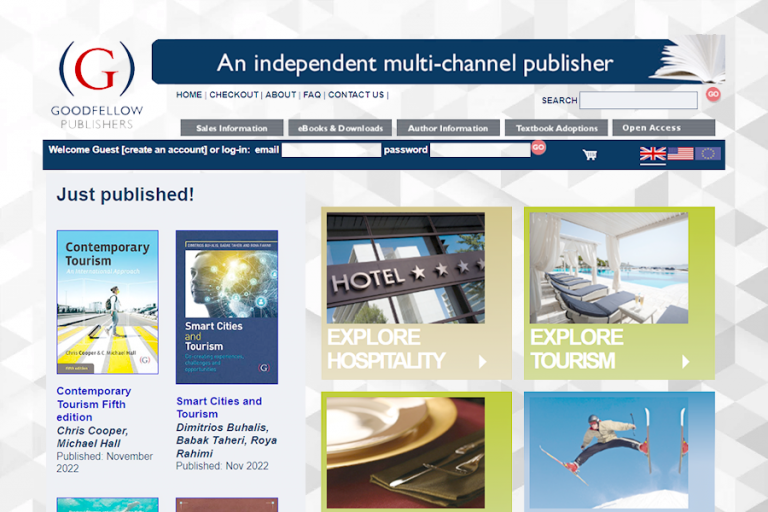Click the create an account link

click(163, 150)
